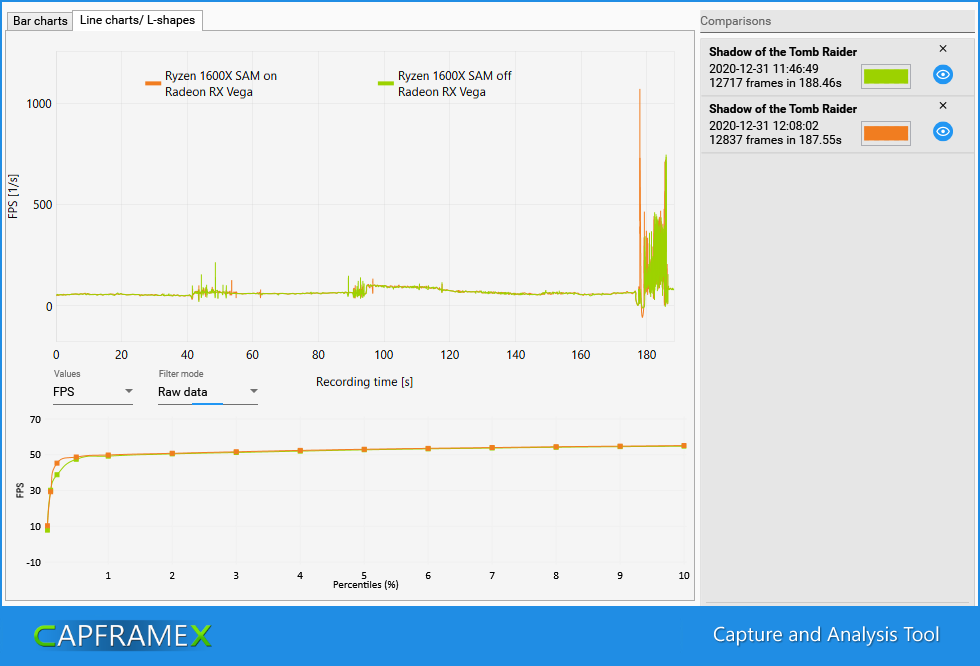The image size is (980, 666).
Task: Toggle visibility of the 11:46:49 benchmark run
Action: 942,75
